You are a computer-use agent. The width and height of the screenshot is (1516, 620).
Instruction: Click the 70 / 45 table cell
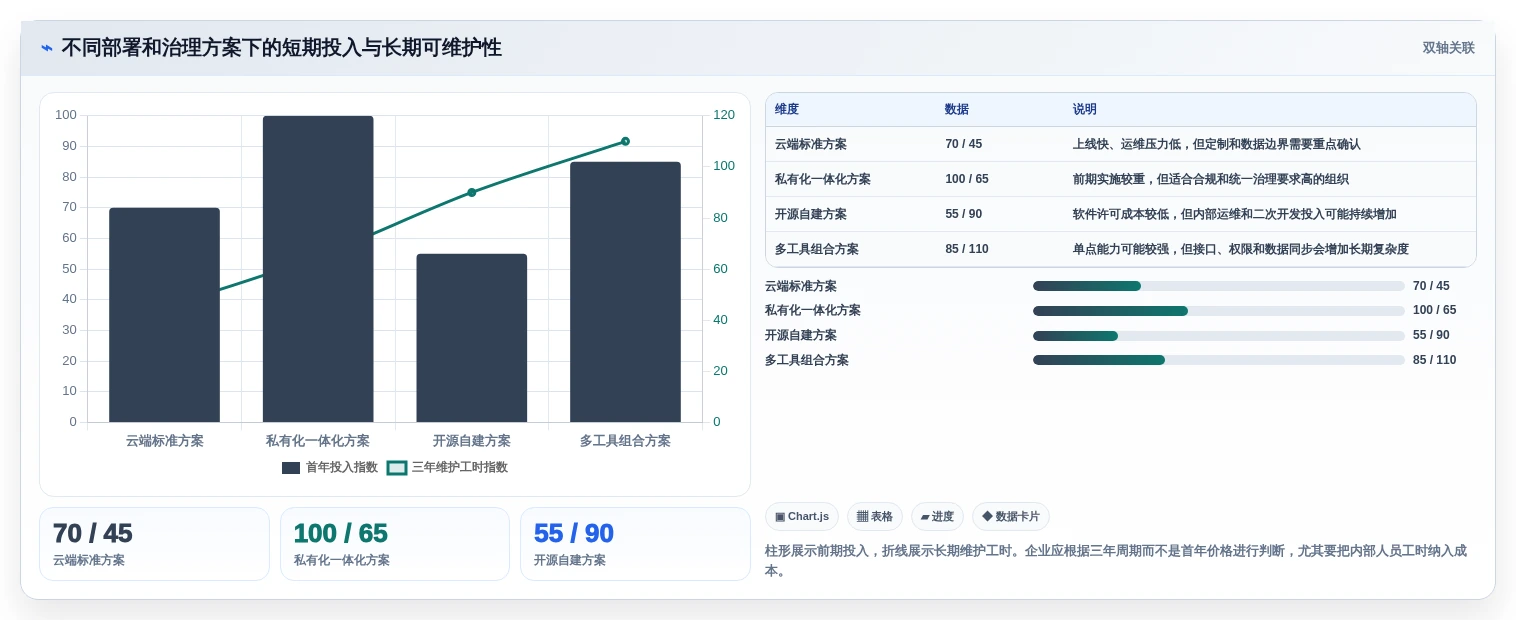(963, 144)
